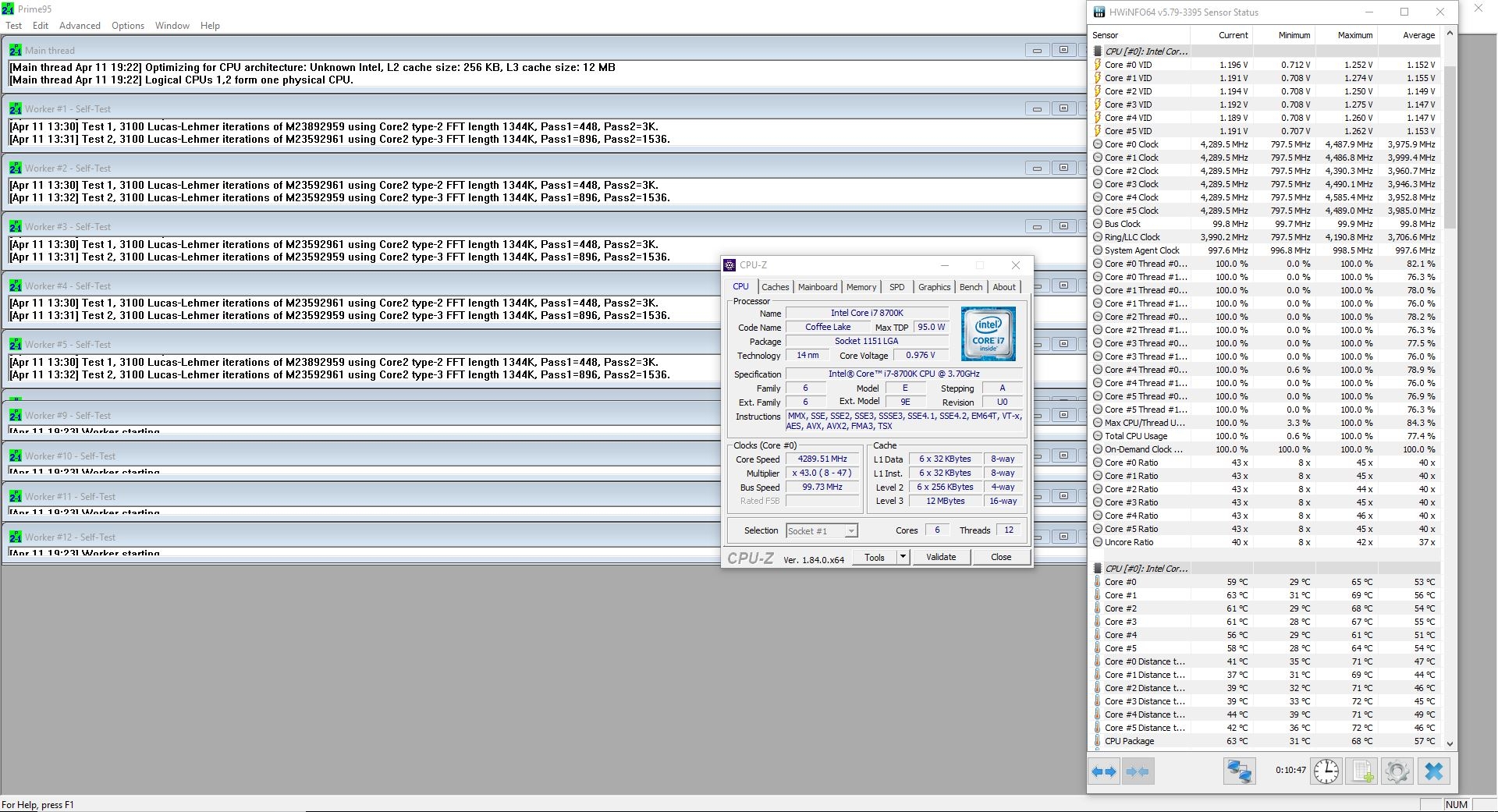
Task: Click the HWiNFO vertical scrollbar thumb
Action: pyautogui.click(x=1450, y=147)
